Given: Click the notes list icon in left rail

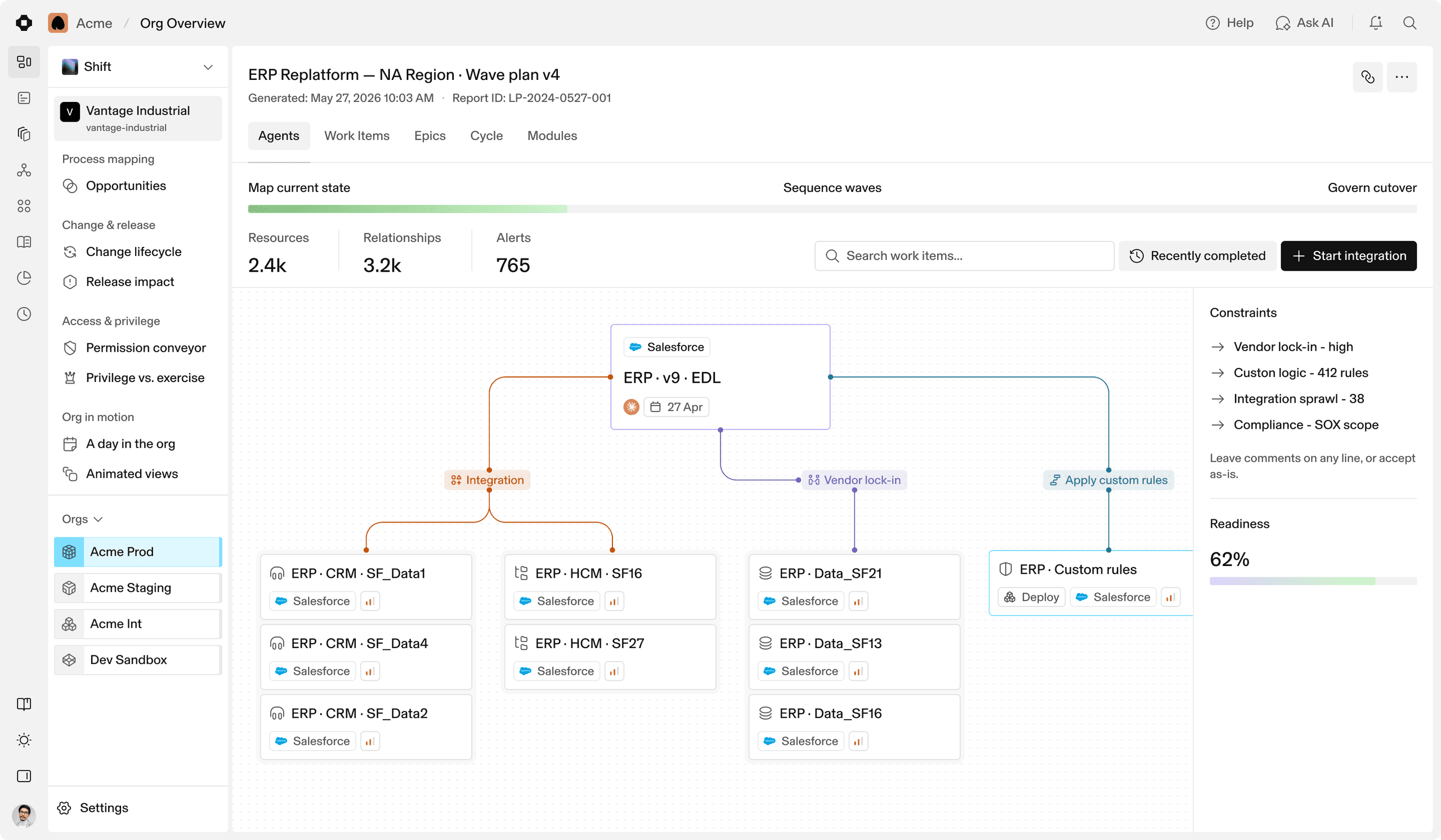Looking at the screenshot, I should tap(24, 98).
